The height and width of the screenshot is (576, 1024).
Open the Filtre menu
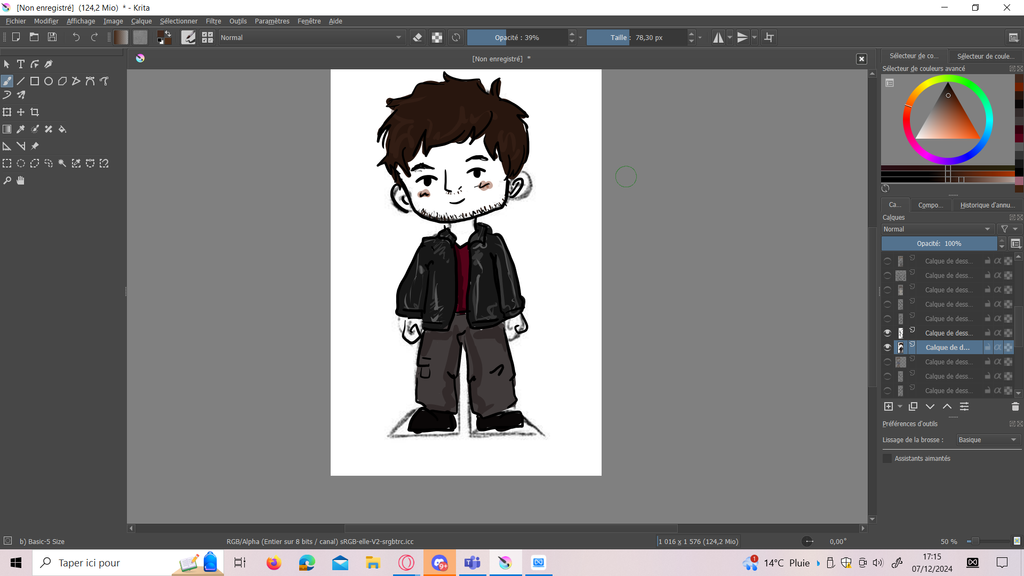pos(213,21)
